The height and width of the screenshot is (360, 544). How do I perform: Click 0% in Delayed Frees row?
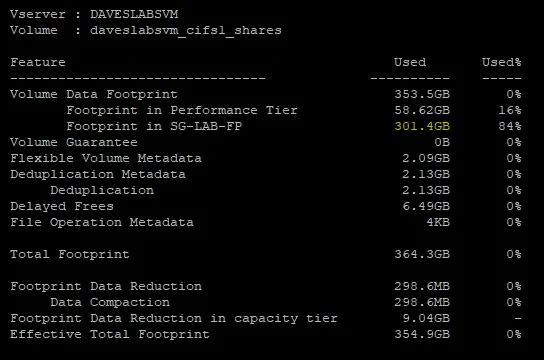pos(513,206)
